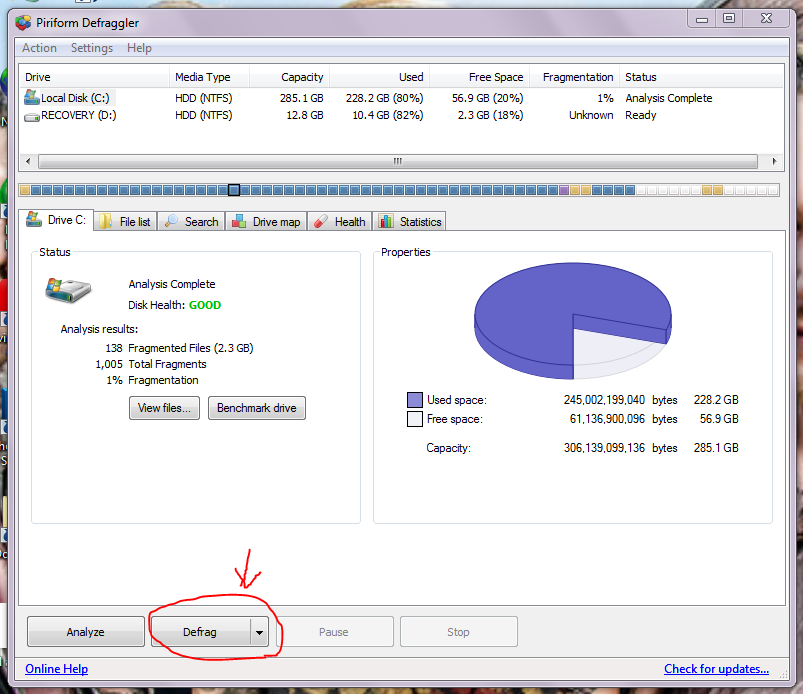Image resolution: width=803 pixels, height=694 pixels.
Task: Open the Settings menu
Action: coord(92,48)
